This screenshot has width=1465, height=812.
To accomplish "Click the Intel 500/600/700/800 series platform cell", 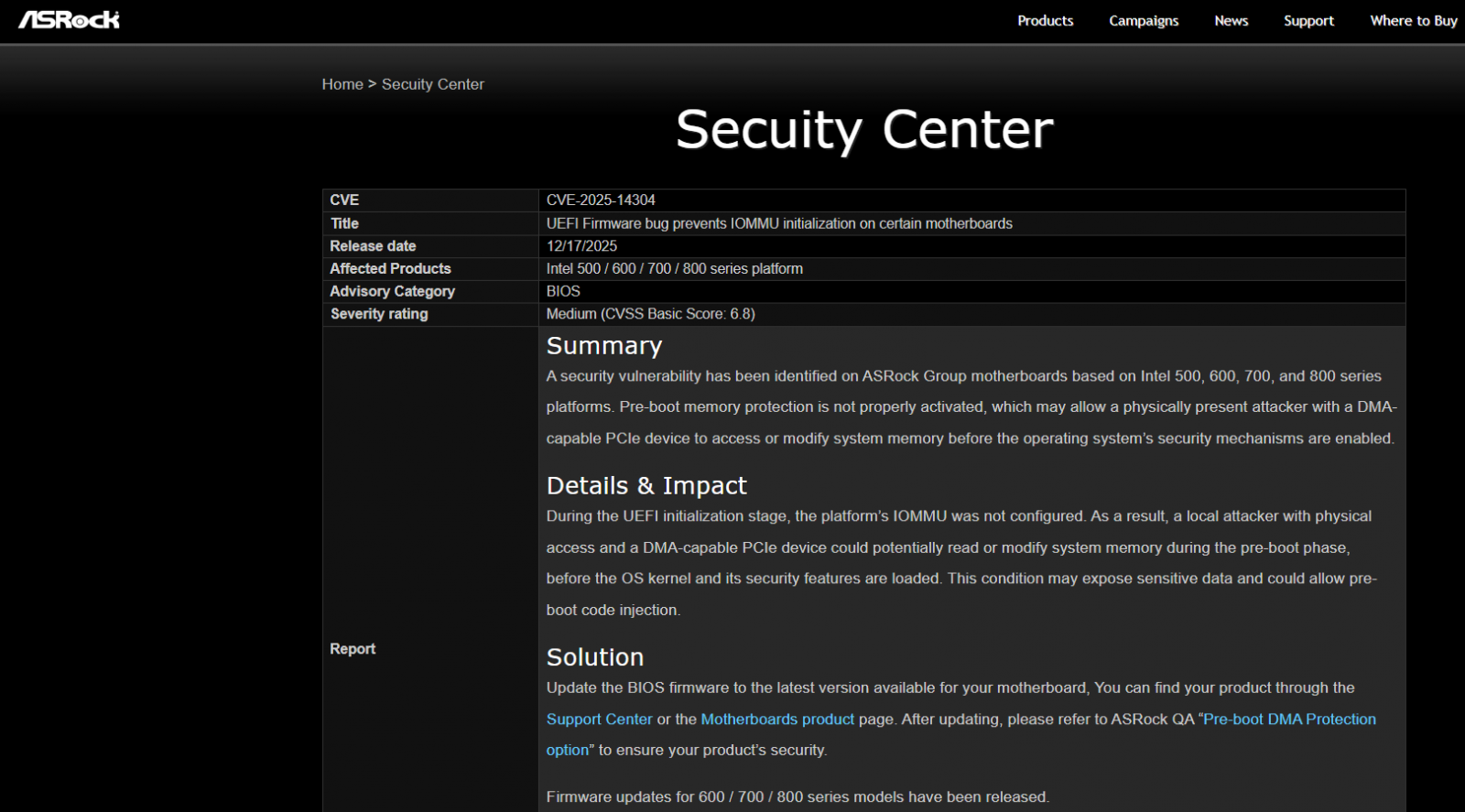I will point(674,269).
